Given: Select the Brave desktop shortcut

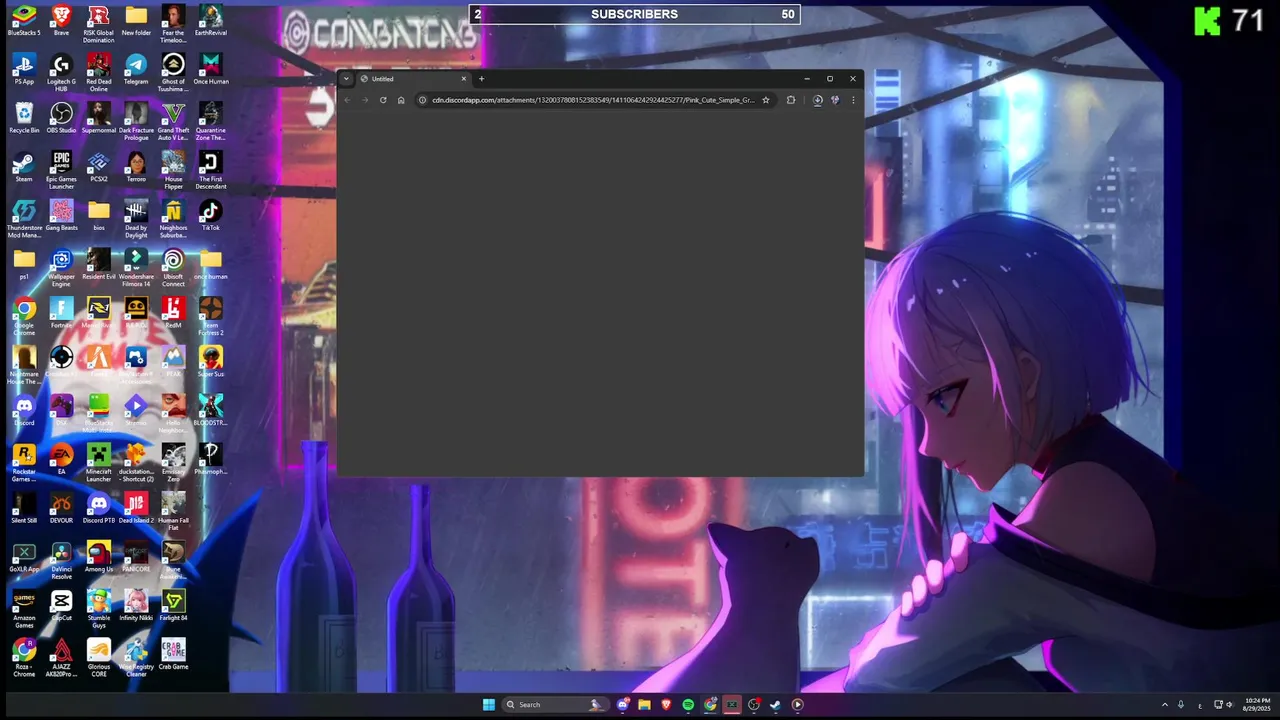Looking at the screenshot, I should pyautogui.click(x=61, y=21).
